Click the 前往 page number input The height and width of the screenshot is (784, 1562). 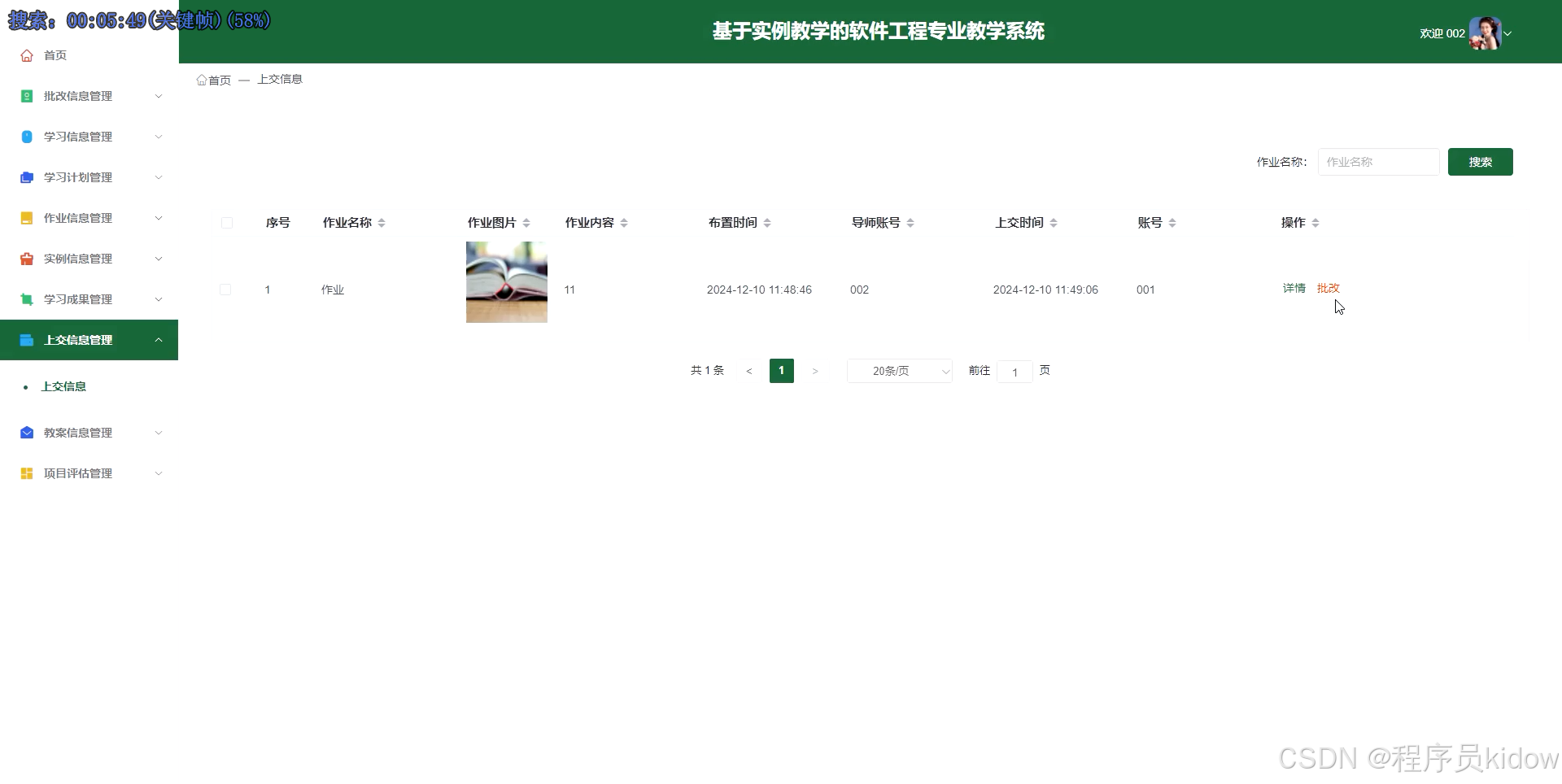[x=1014, y=372]
